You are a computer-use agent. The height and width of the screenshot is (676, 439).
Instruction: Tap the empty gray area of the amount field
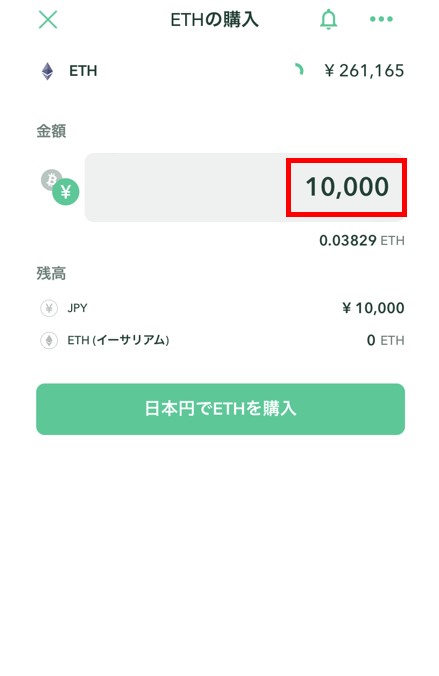coord(185,187)
